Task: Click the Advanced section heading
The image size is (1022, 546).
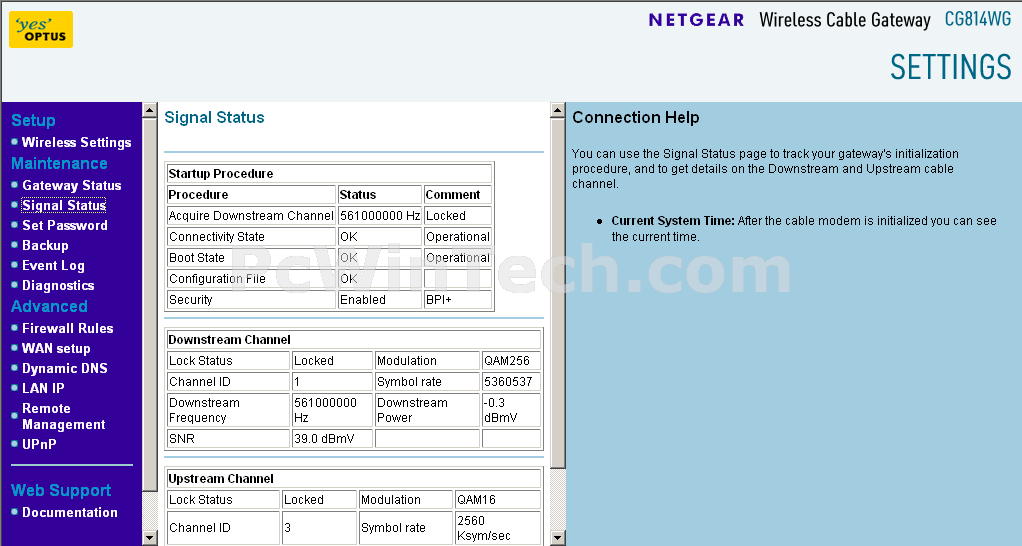Action: tap(49, 306)
